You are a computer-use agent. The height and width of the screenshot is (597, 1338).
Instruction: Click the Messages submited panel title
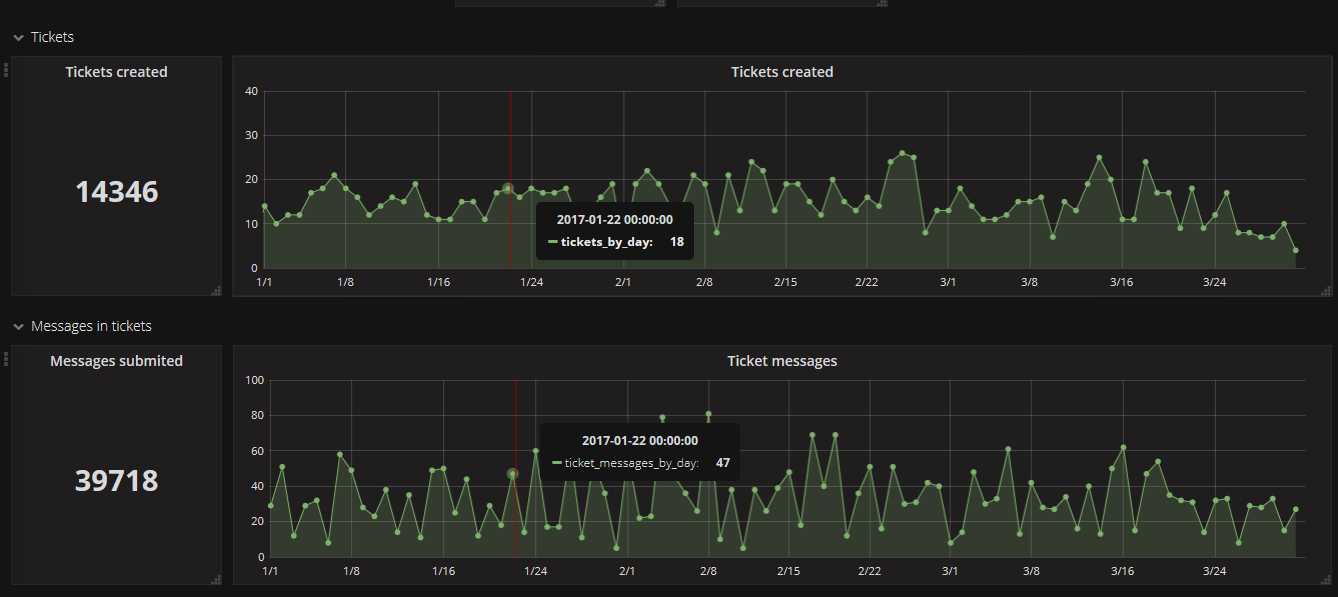point(116,361)
